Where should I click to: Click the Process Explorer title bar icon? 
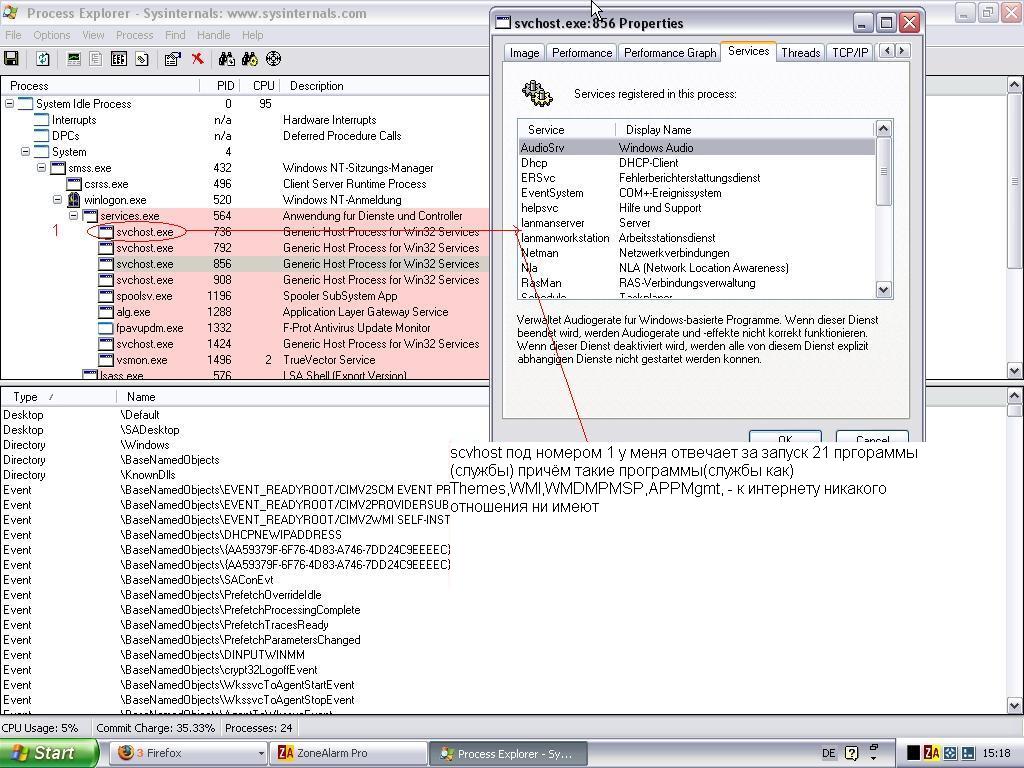[x=10, y=12]
